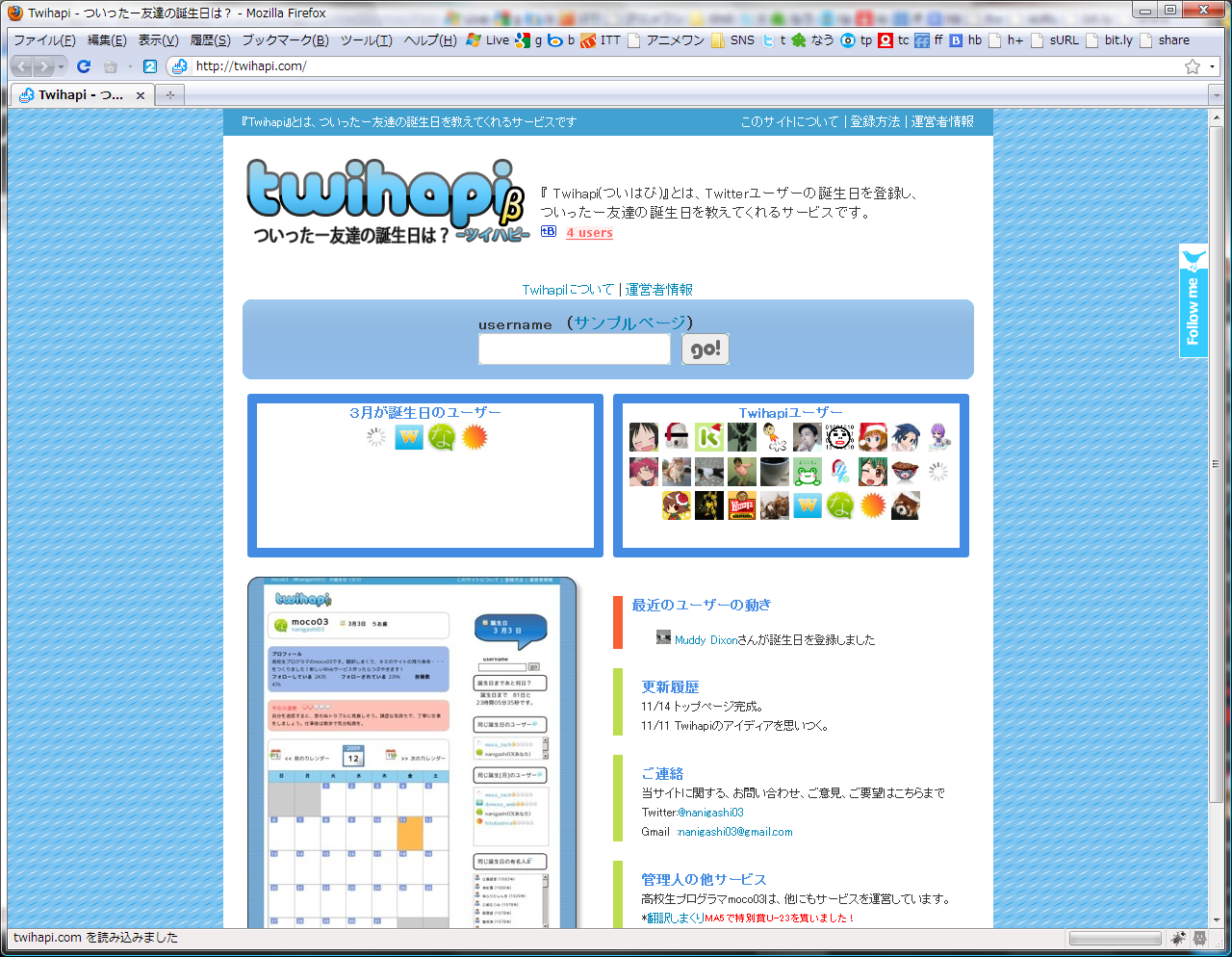Open the history dropdown beside the back/forward buttons
The image size is (1232, 957).
coord(62,66)
